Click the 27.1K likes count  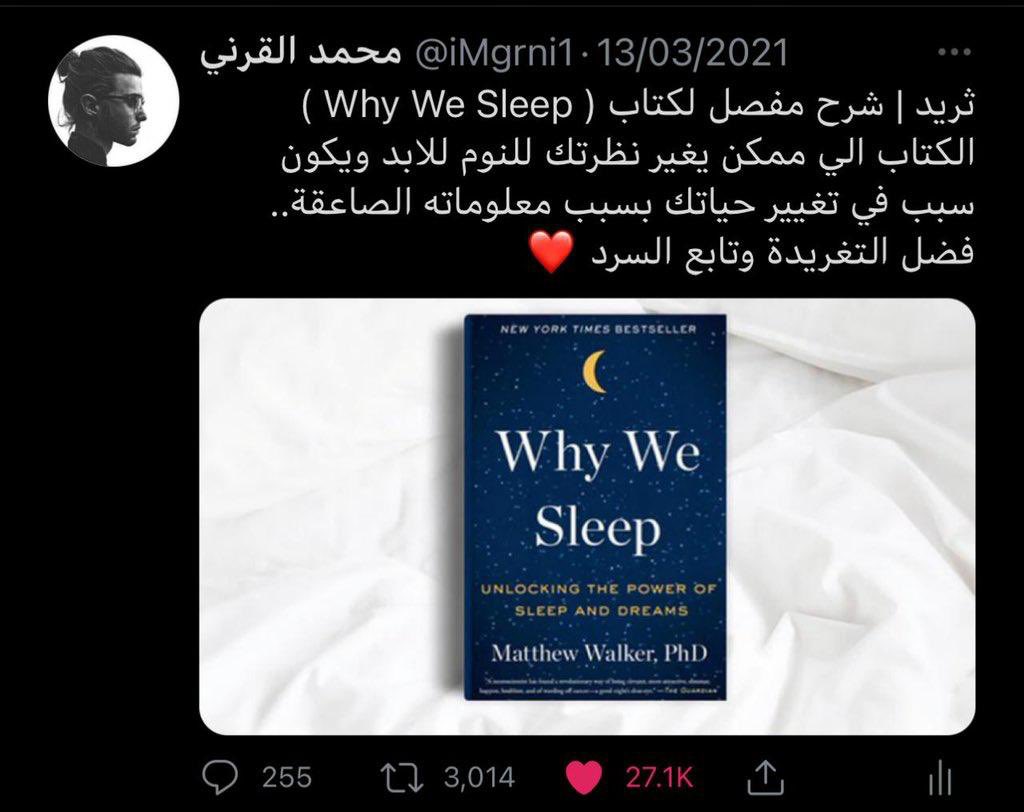[658, 777]
